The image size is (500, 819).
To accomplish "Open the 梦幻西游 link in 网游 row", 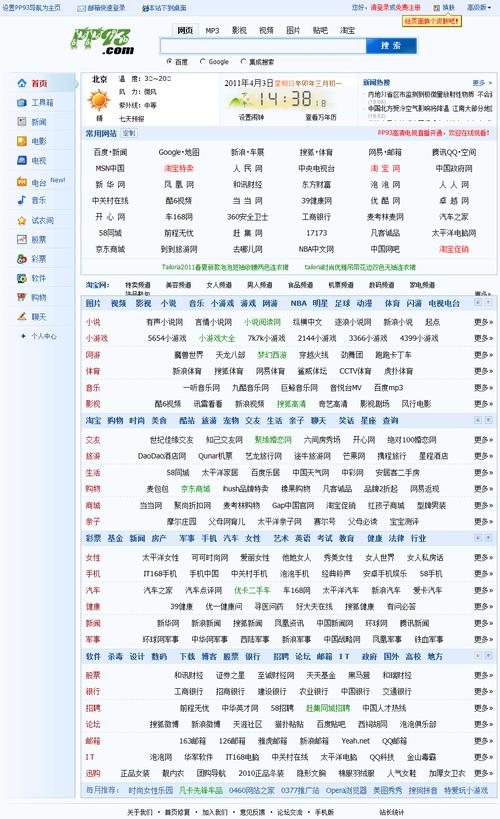I will click(x=272, y=355).
